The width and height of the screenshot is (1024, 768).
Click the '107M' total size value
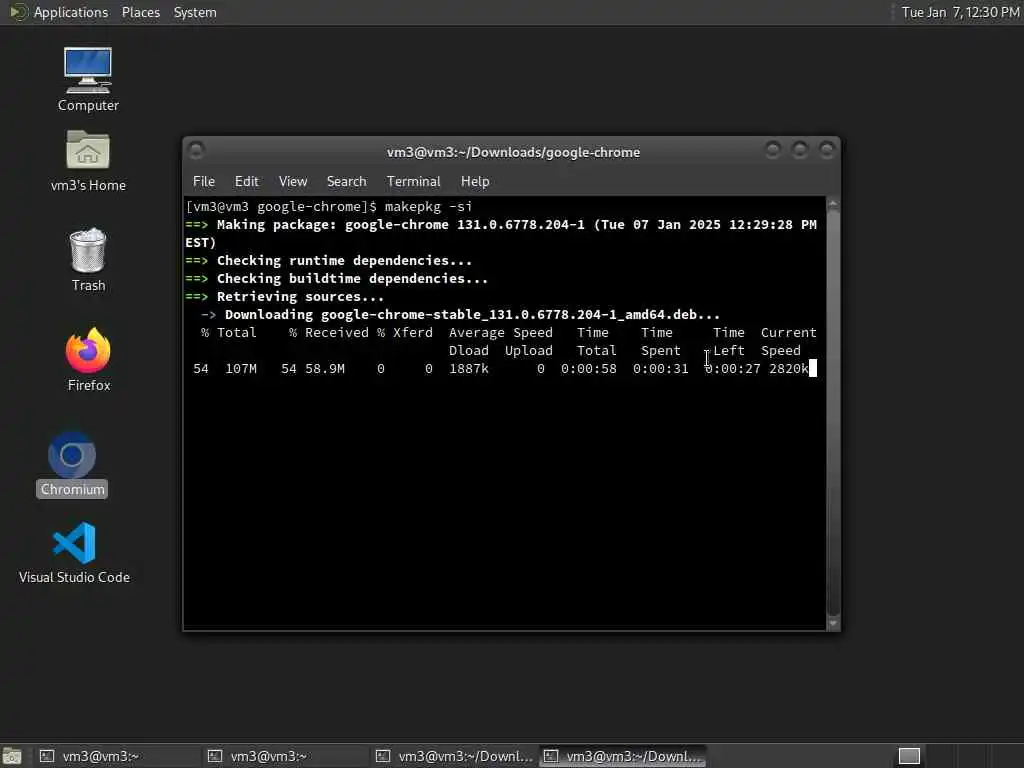tap(241, 368)
